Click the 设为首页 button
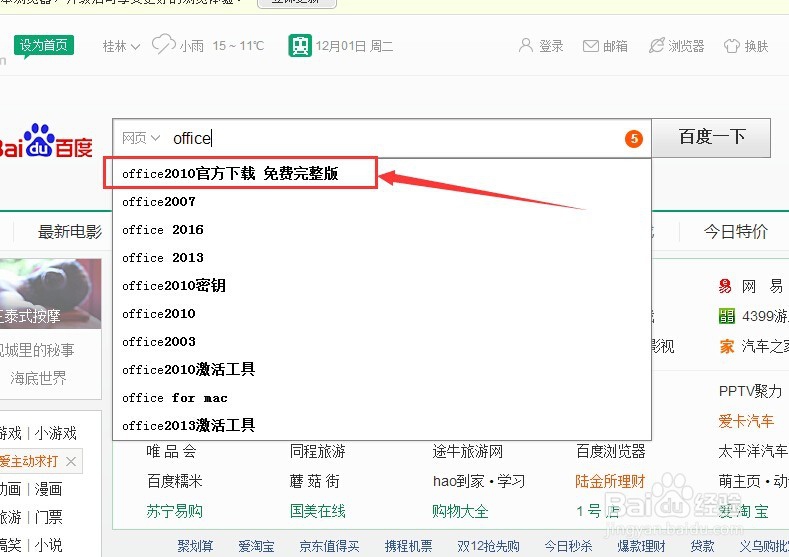 (x=44, y=45)
